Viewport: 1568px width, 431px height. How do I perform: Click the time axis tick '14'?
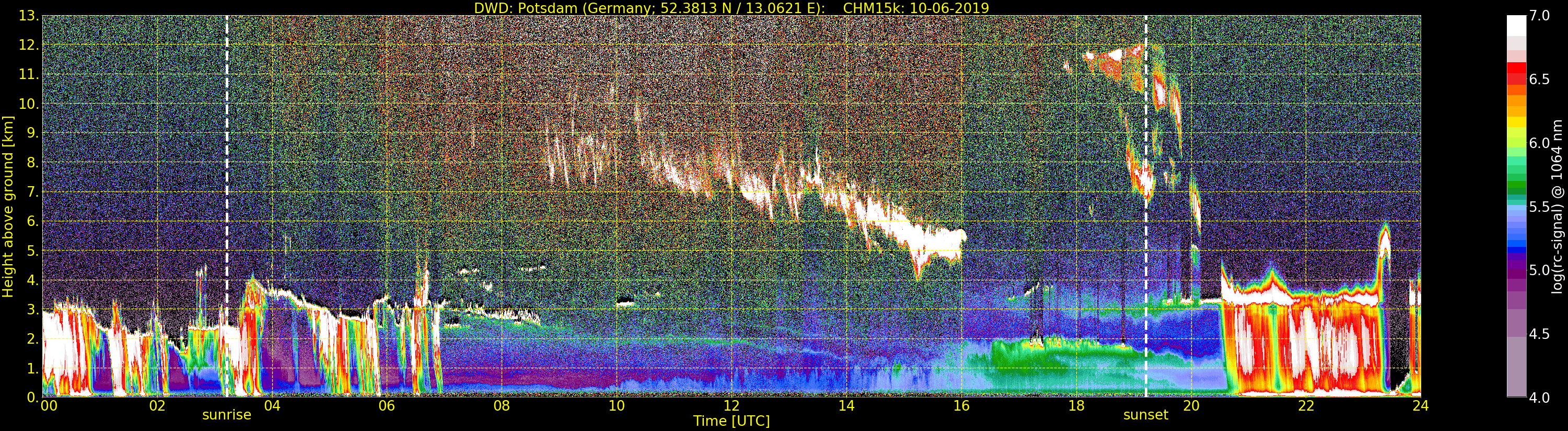(846, 406)
